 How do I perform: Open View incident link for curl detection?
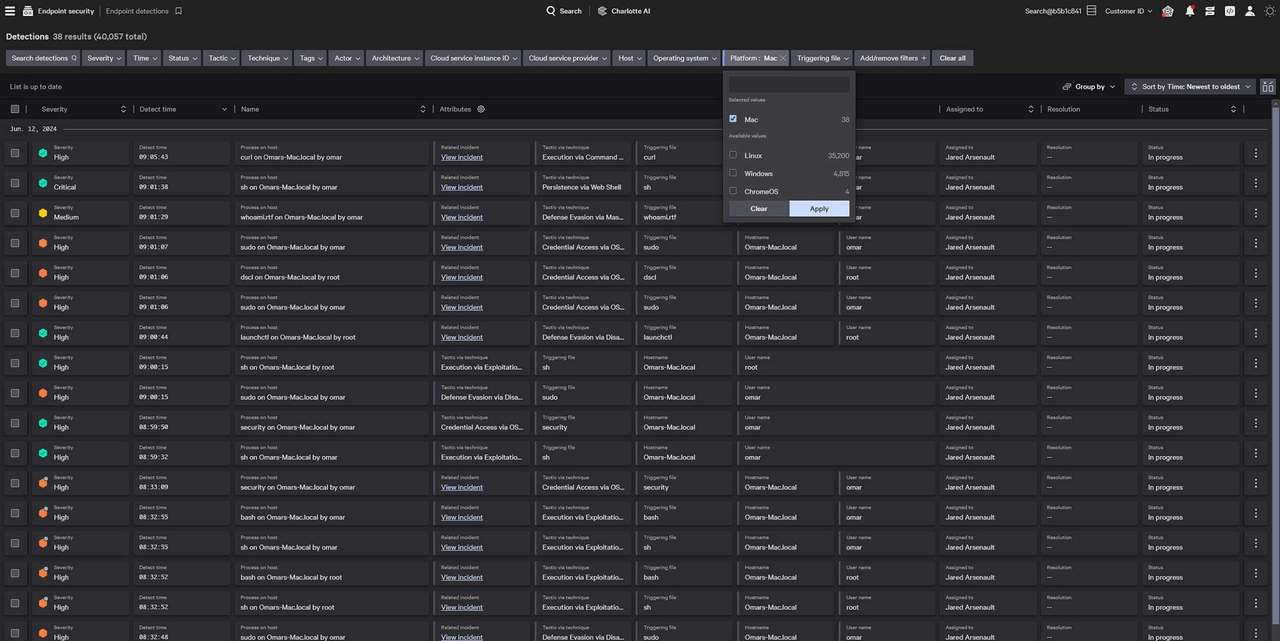(x=462, y=157)
